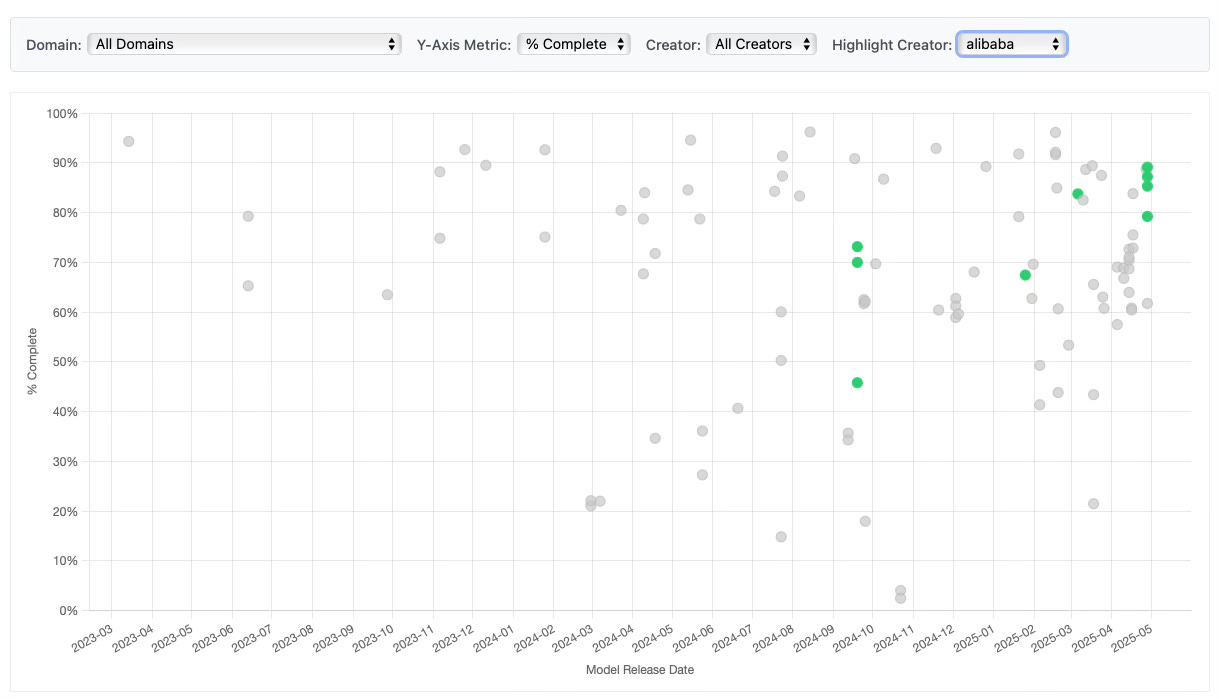1219x699 pixels.
Task: Select the green alibaba point near 46%
Action: pyautogui.click(x=857, y=382)
